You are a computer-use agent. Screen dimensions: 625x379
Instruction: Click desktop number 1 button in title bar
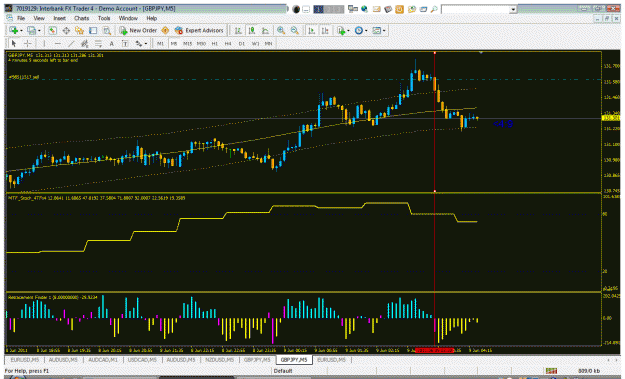pyautogui.click(x=318, y=9)
